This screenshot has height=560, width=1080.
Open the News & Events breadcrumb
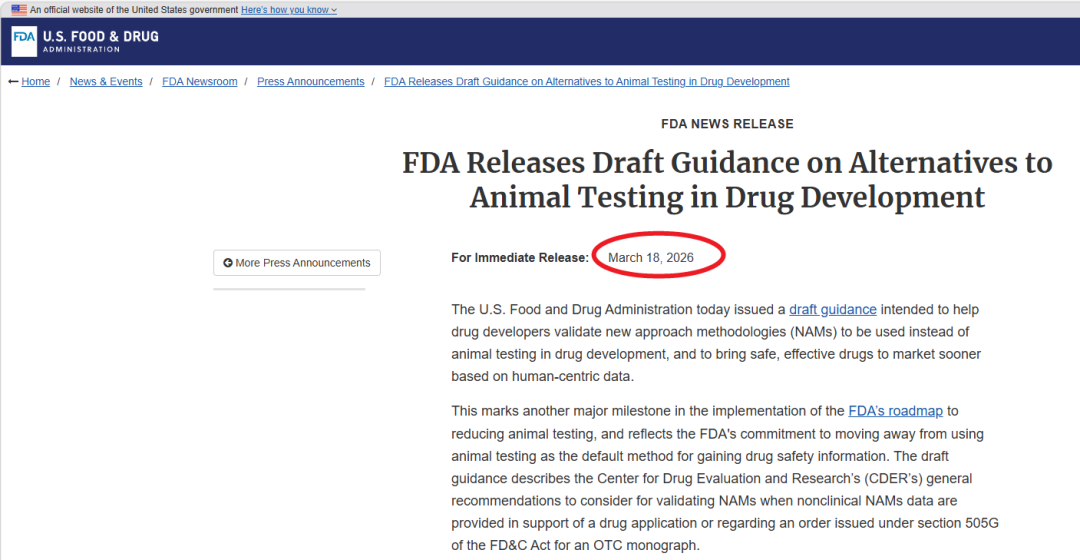106,82
